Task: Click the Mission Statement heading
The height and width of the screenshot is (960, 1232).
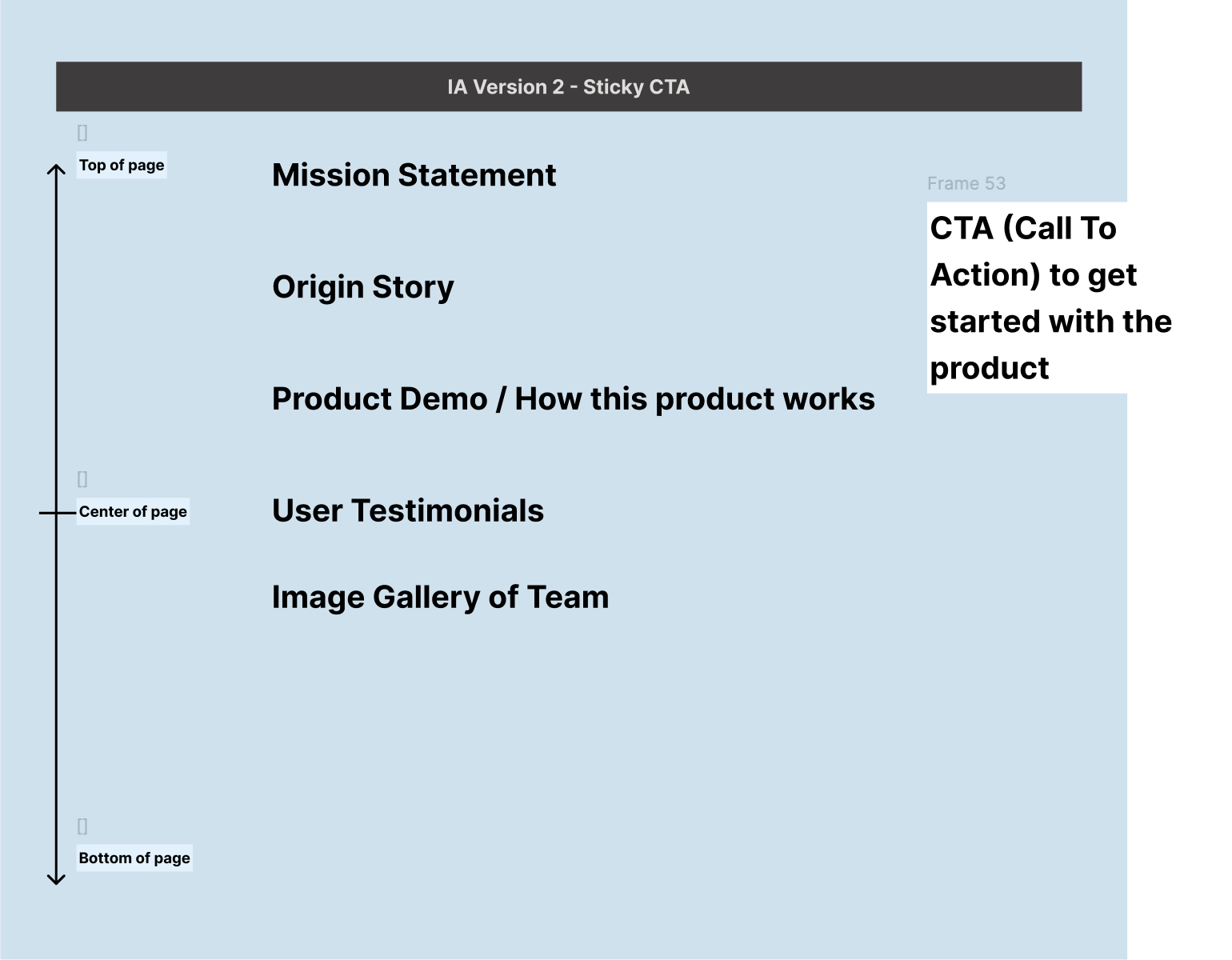Action: (x=414, y=175)
